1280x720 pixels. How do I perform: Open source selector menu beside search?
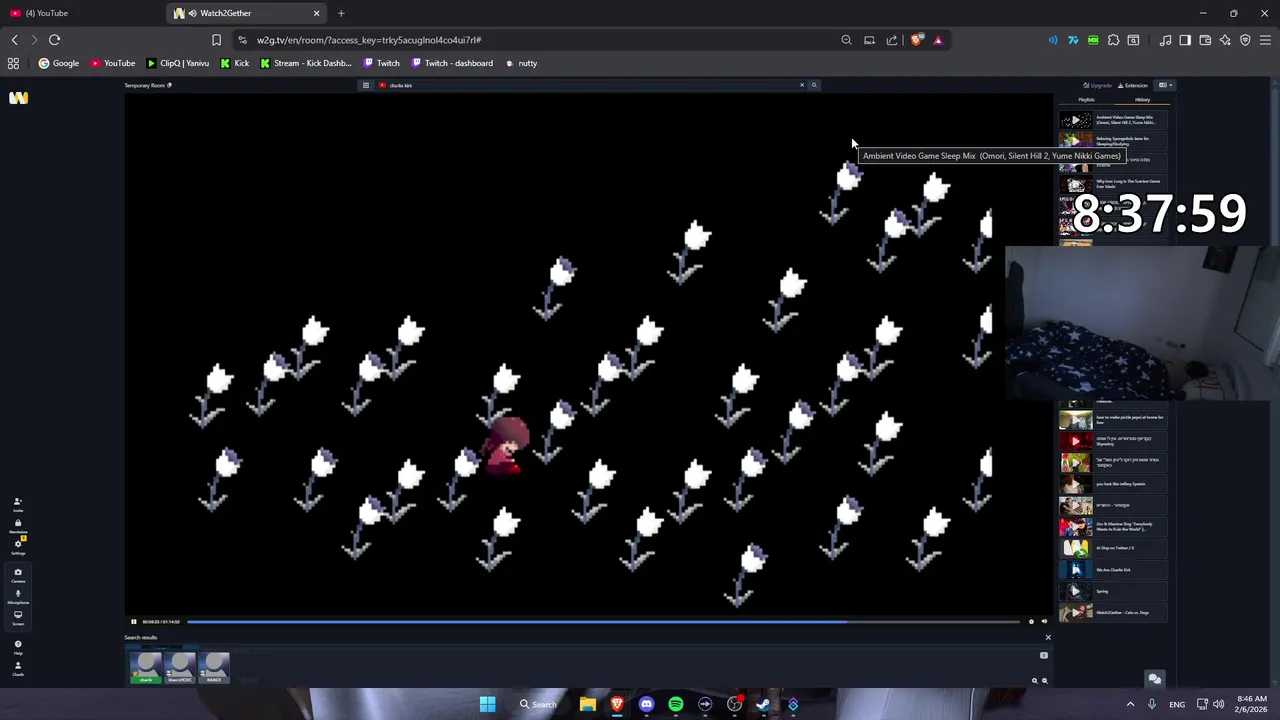coord(366,85)
